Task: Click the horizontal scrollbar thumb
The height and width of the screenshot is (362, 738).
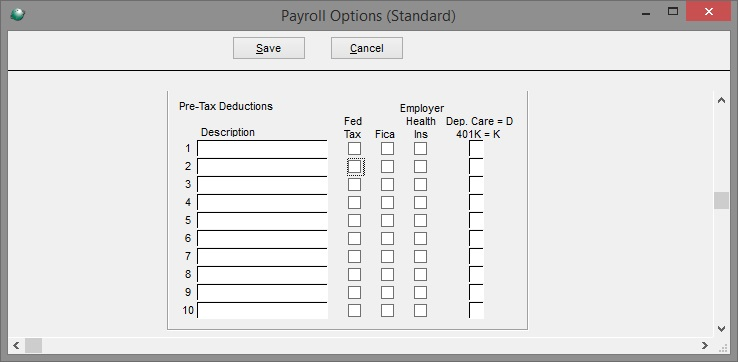Action: pyautogui.click(x=33, y=346)
